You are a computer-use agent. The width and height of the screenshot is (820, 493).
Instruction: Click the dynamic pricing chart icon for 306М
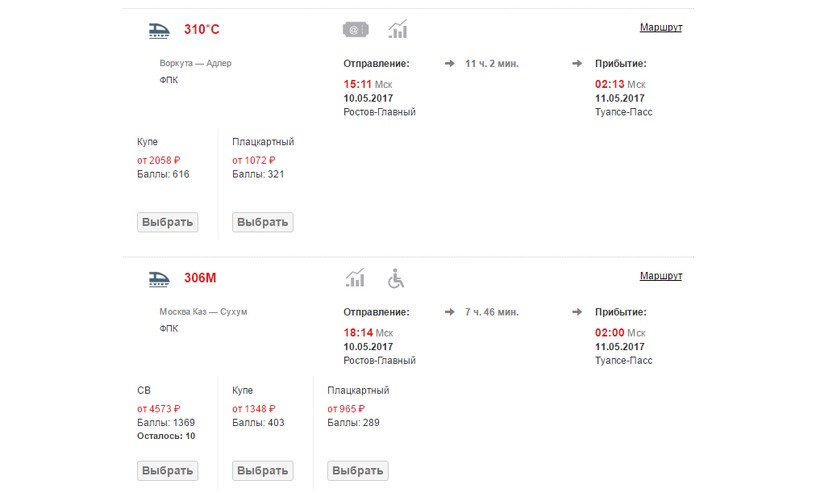point(355,277)
